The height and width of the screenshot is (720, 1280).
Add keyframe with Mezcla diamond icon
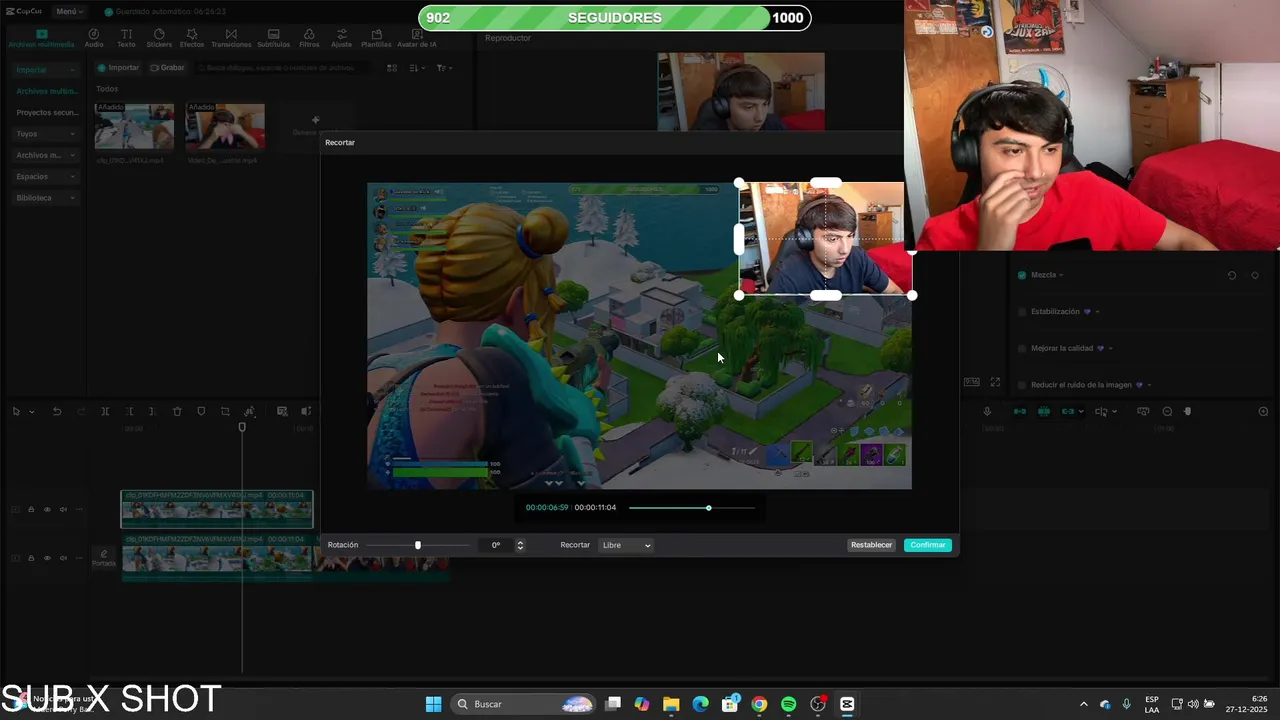[1255, 275]
